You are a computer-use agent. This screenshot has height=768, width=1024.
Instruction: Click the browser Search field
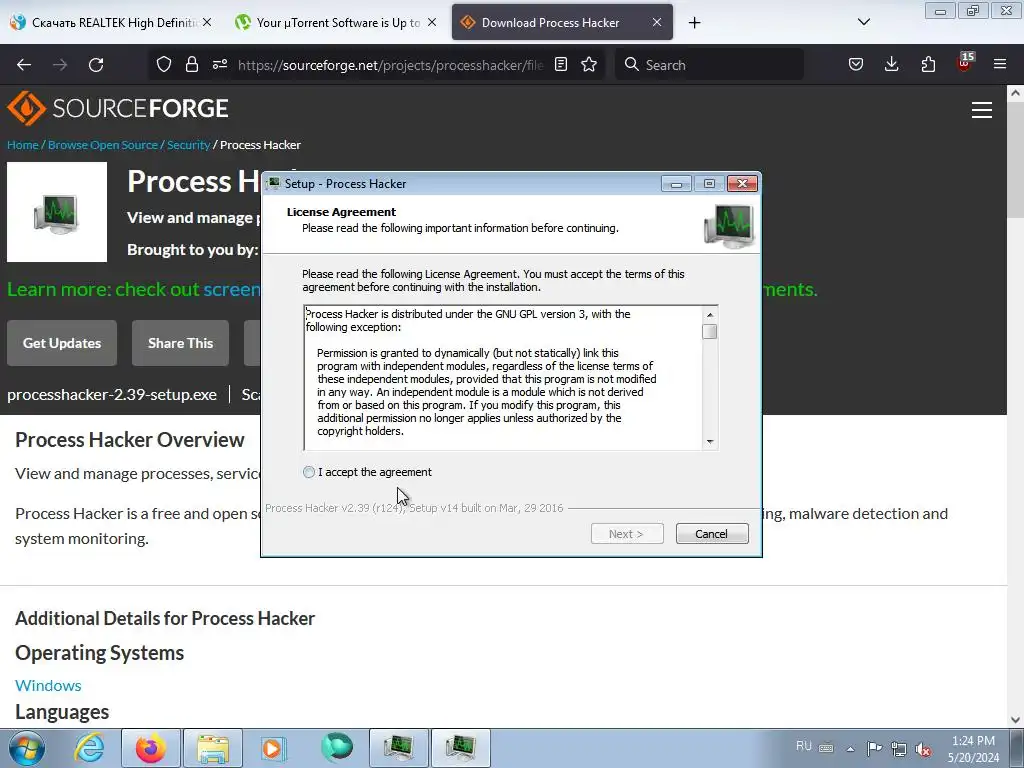click(x=709, y=65)
